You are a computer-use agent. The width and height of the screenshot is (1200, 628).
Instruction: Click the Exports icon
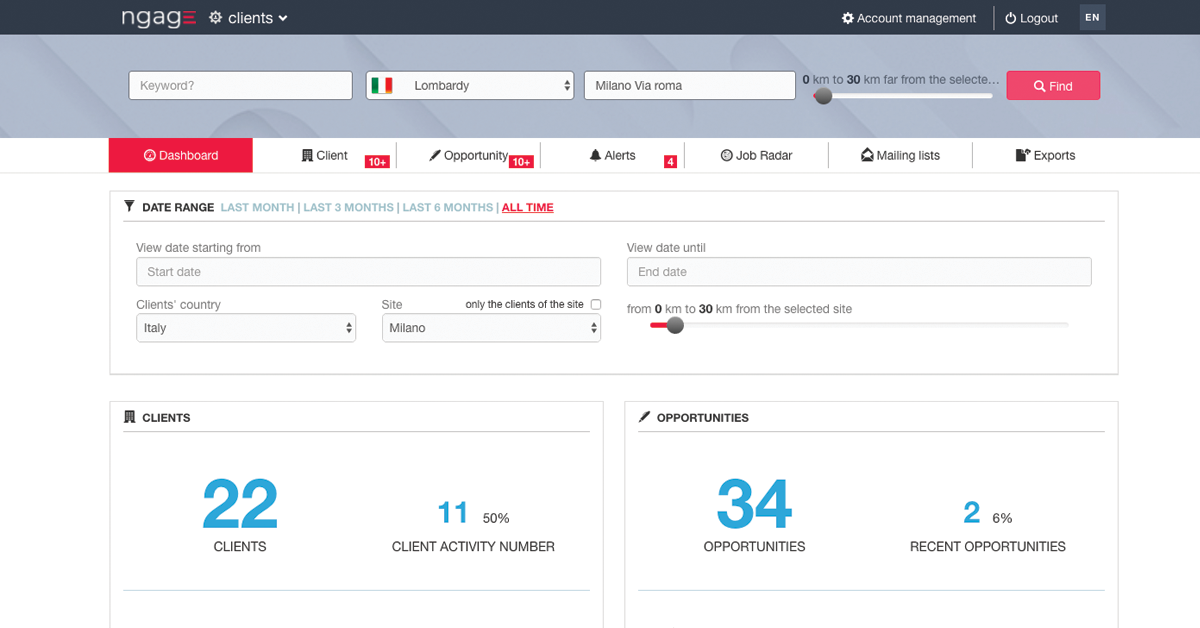1022,155
